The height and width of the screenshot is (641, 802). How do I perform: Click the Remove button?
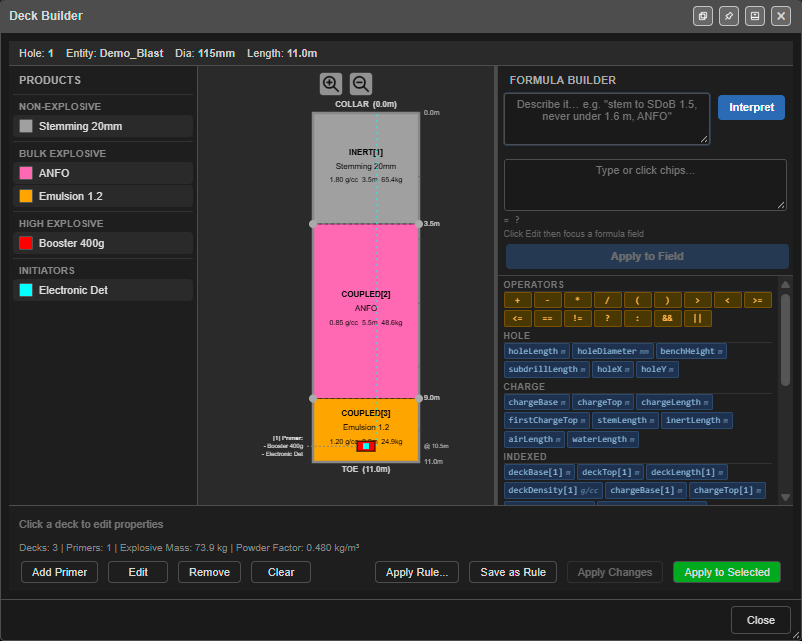209,572
